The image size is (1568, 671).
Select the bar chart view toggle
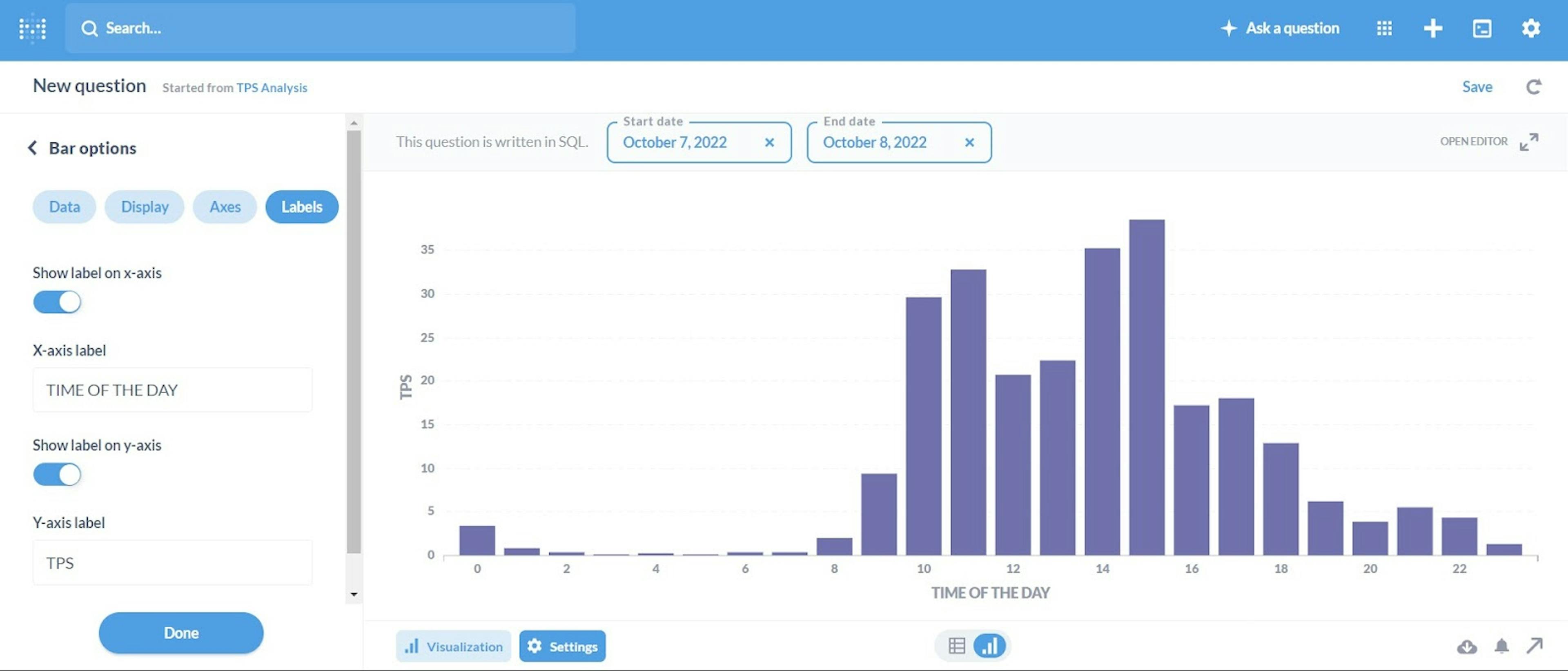pyautogui.click(x=989, y=645)
